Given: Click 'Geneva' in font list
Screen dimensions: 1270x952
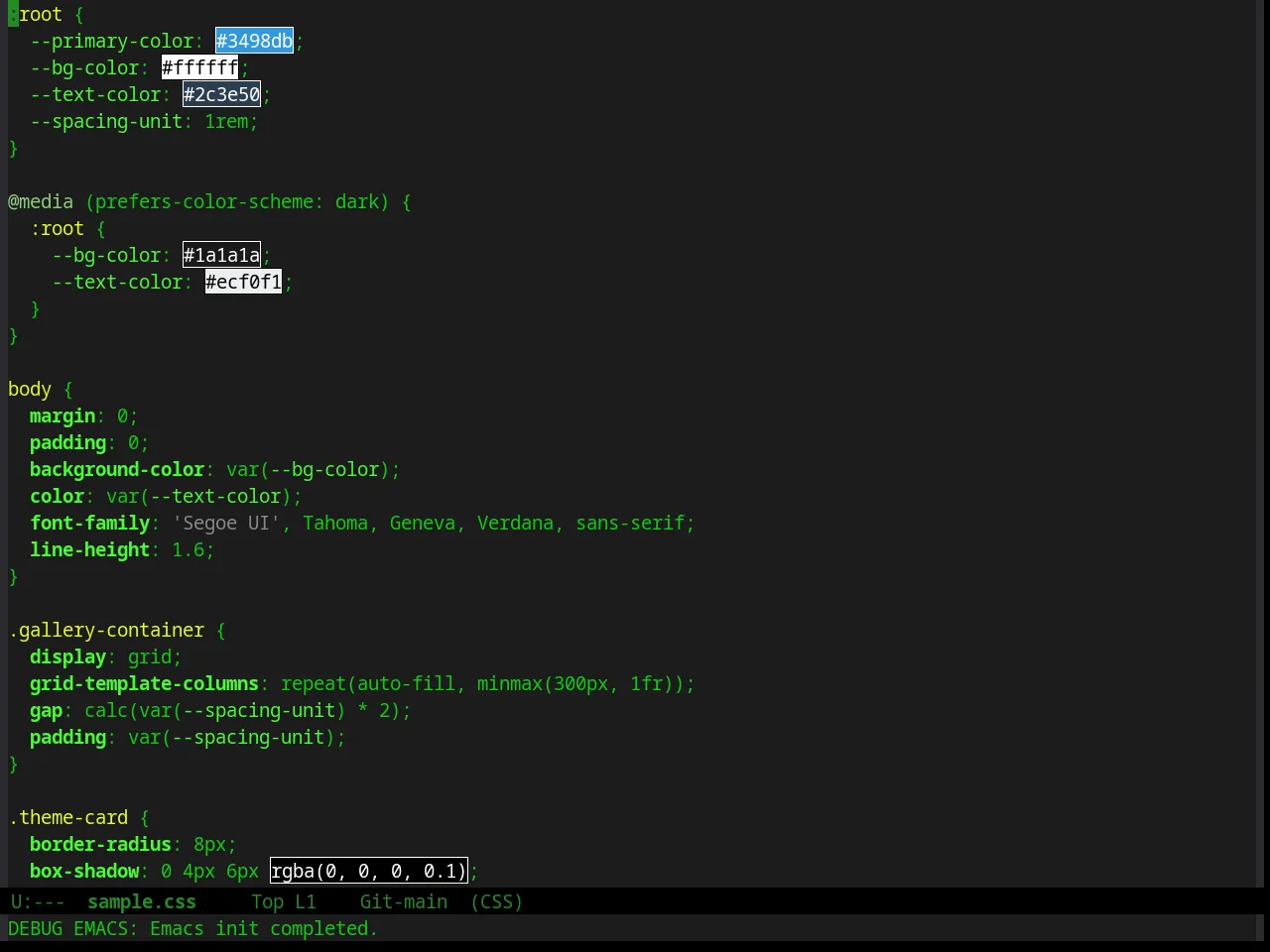Looking at the screenshot, I should (423, 523).
